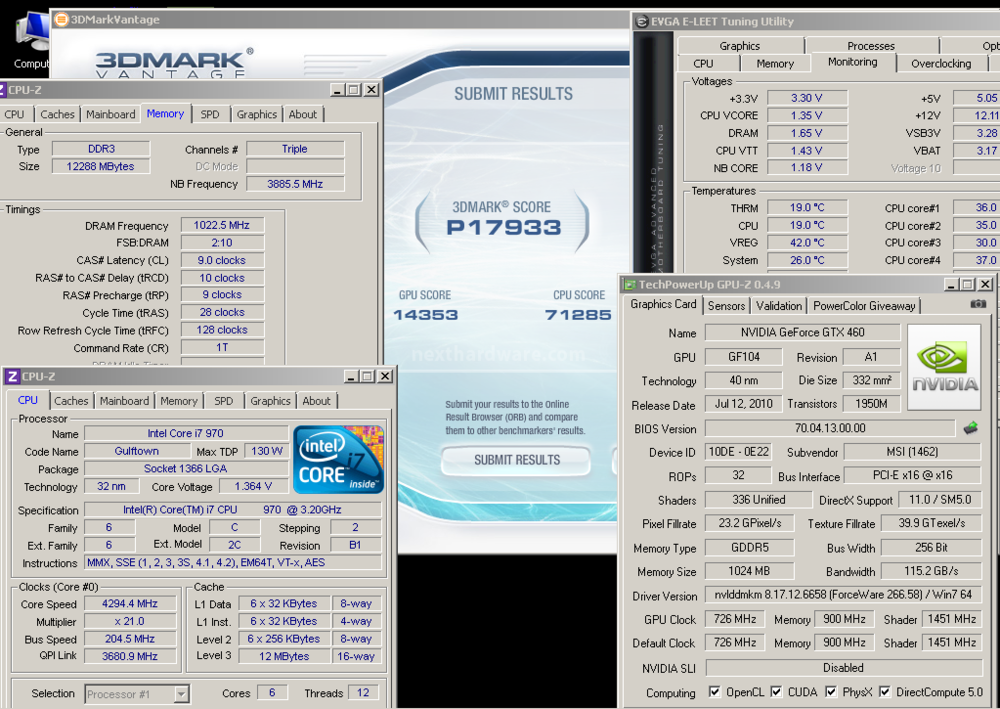Open Mainboard tab in CPU-Z window showing processor info
Image resolution: width=1000 pixels, height=709 pixels.
click(x=124, y=400)
